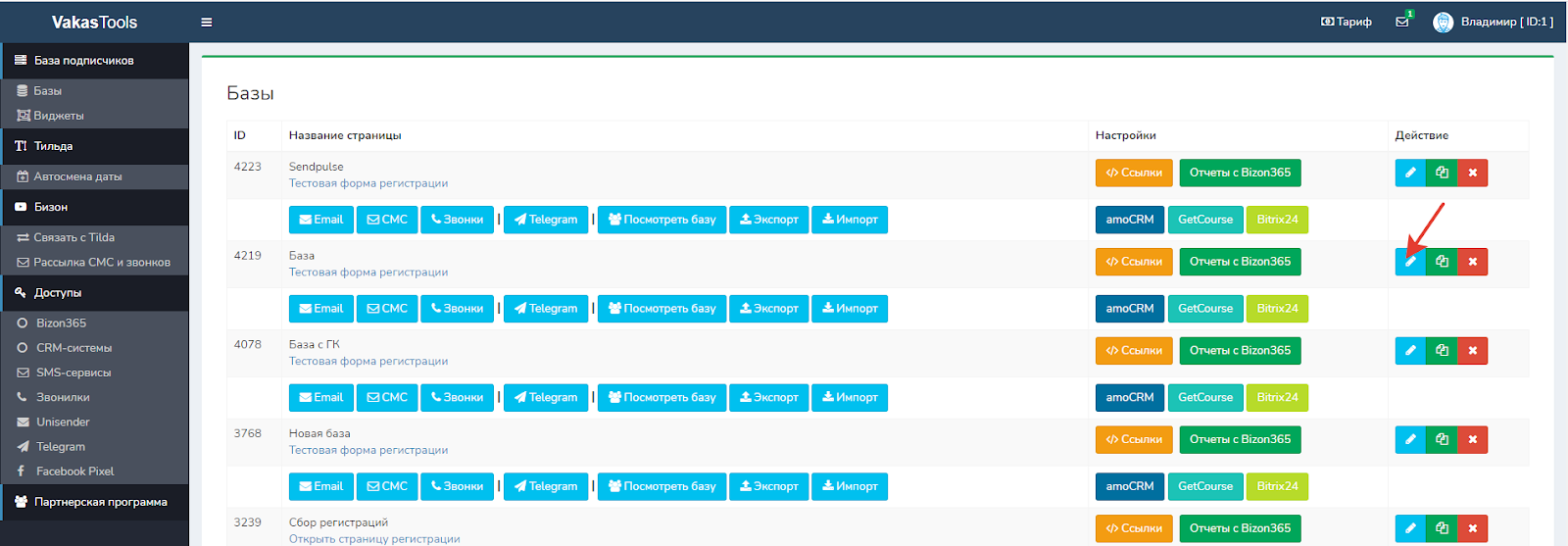Collapse the Доступы sidebar section

pyautogui.click(x=58, y=293)
